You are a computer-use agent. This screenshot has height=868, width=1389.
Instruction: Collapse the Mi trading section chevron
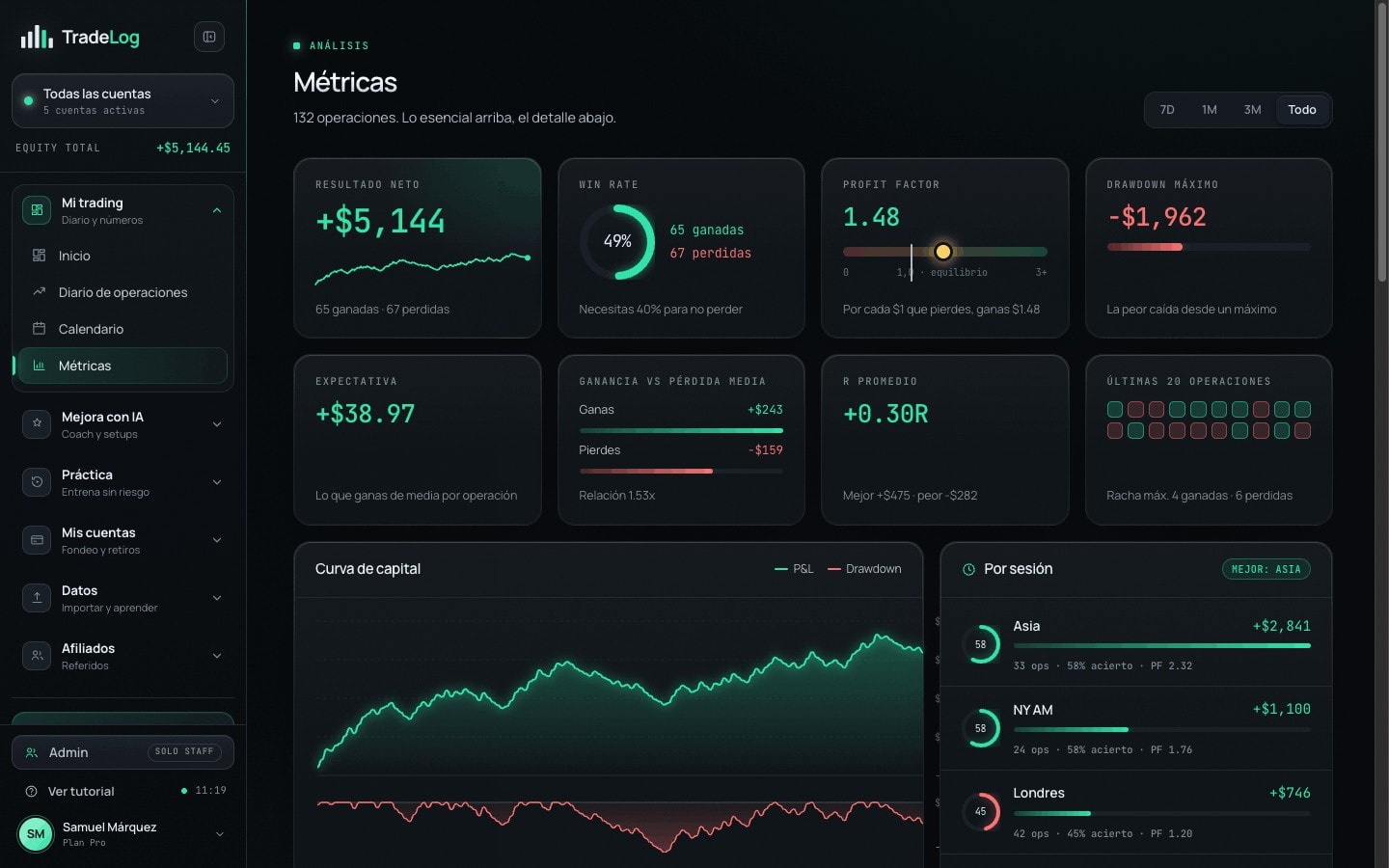[217, 210]
